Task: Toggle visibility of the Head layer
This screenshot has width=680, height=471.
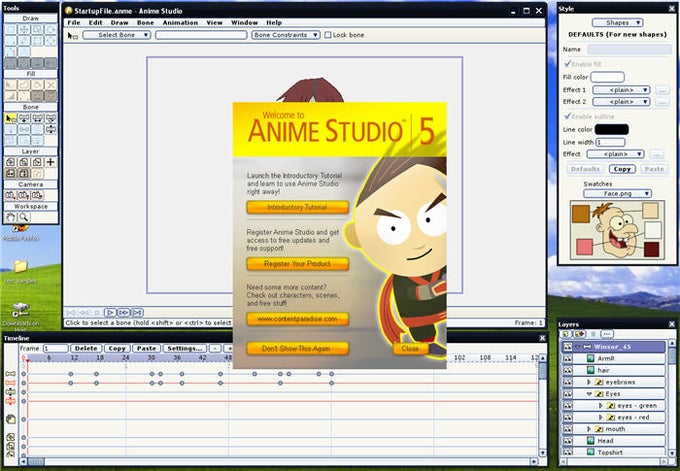Action: [x=567, y=441]
